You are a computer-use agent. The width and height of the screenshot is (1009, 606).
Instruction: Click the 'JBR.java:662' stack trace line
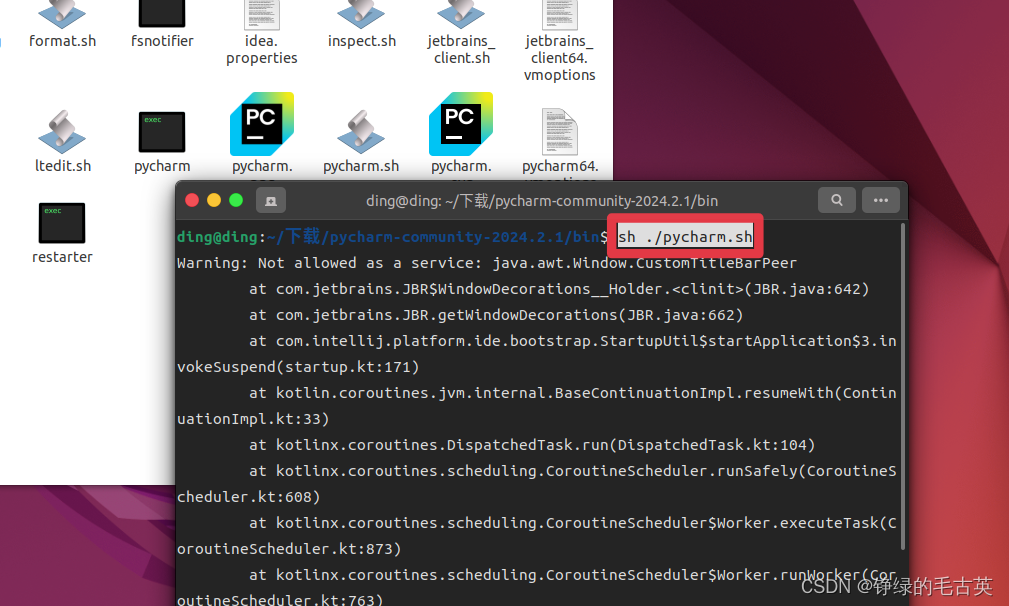click(x=496, y=315)
